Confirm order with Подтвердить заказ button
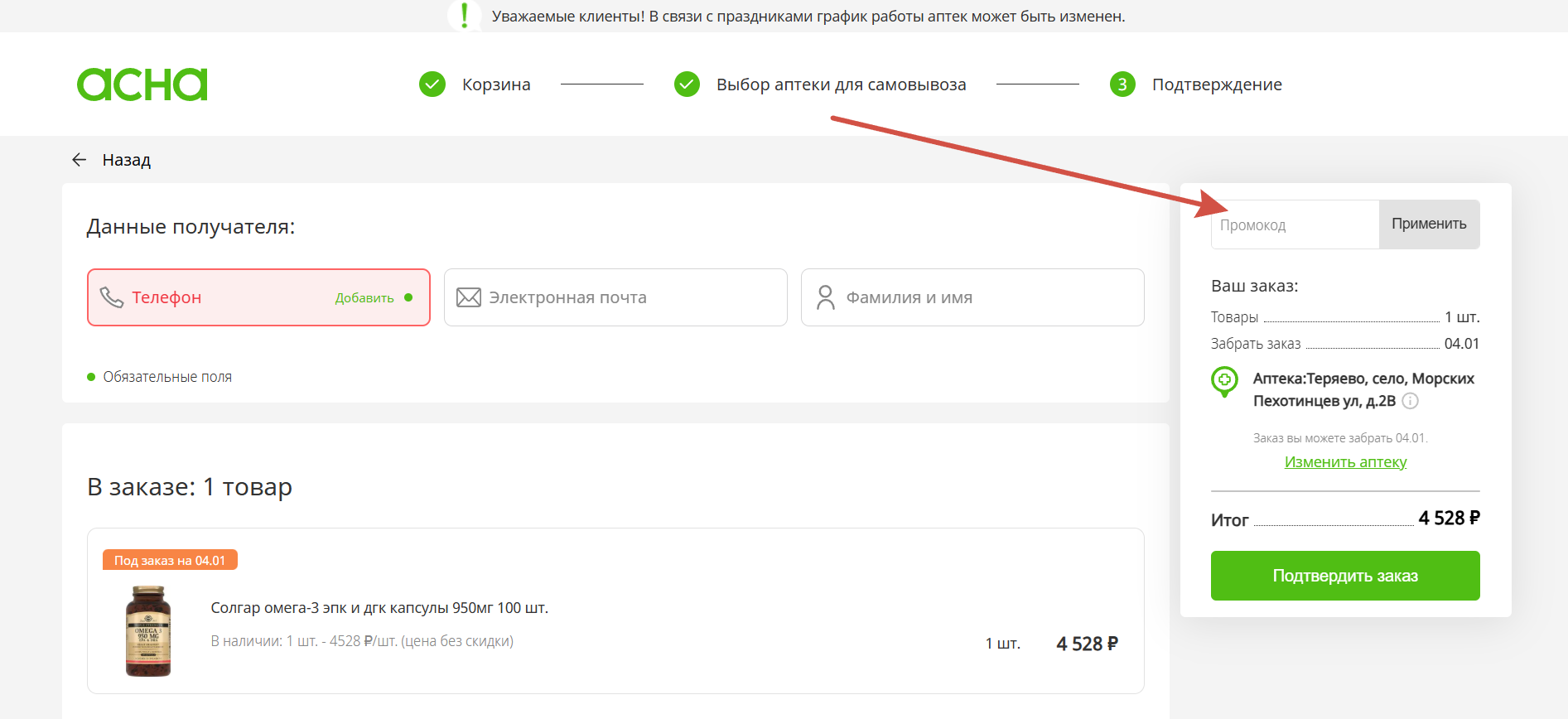 point(1345,576)
